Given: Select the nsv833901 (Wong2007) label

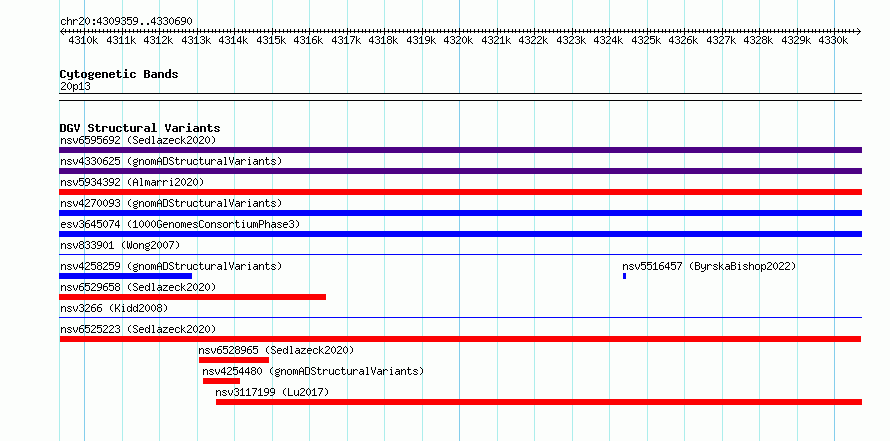Looking at the screenshot, I should (120, 245).
